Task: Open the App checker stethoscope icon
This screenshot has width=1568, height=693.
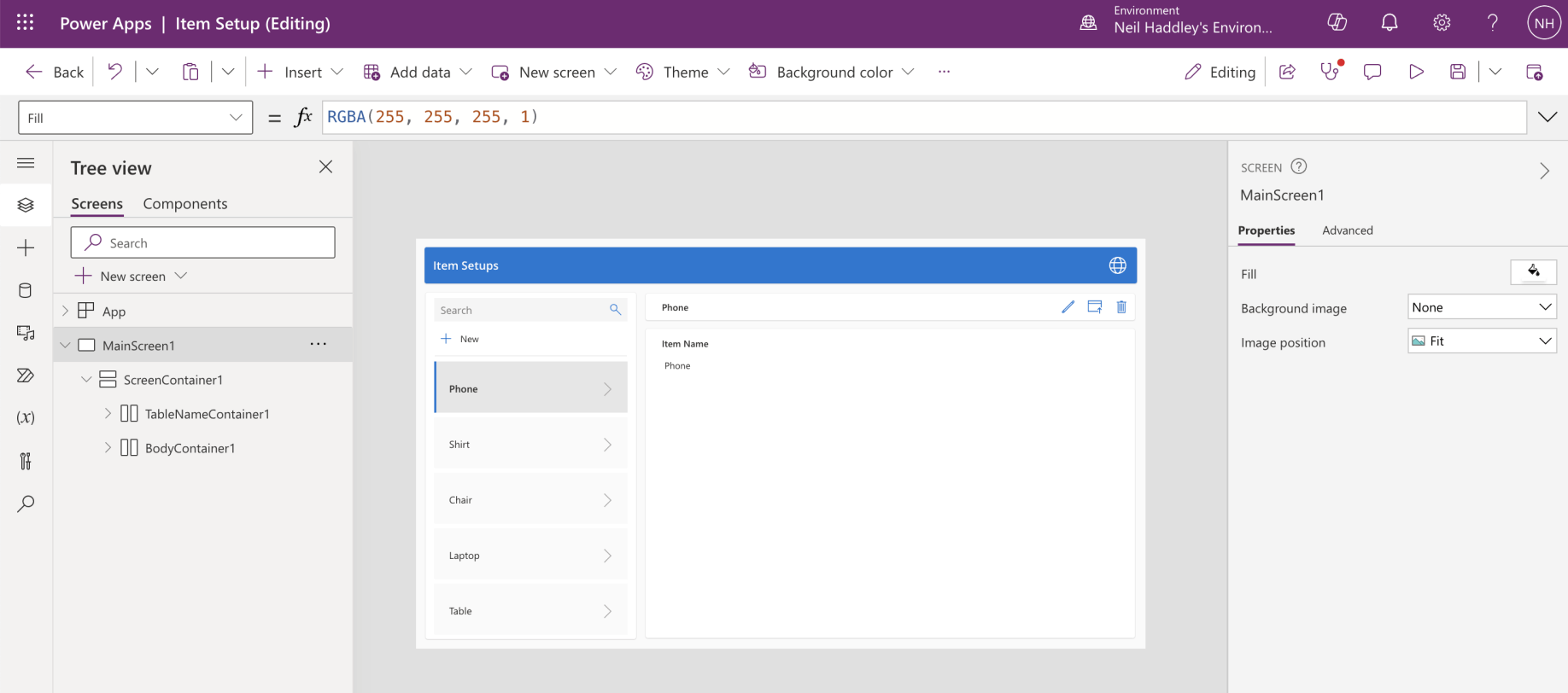Action: tap(1330, 72)
